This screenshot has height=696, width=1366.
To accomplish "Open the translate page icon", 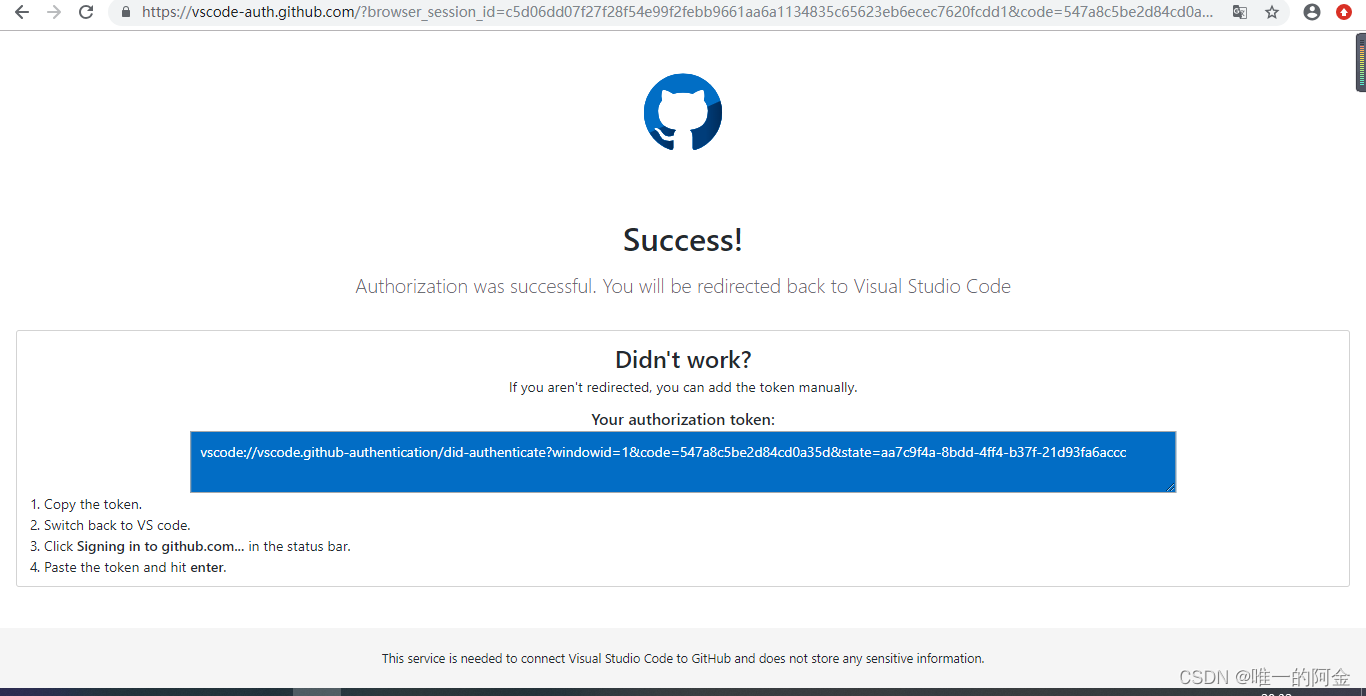I will pos(1240,13).
